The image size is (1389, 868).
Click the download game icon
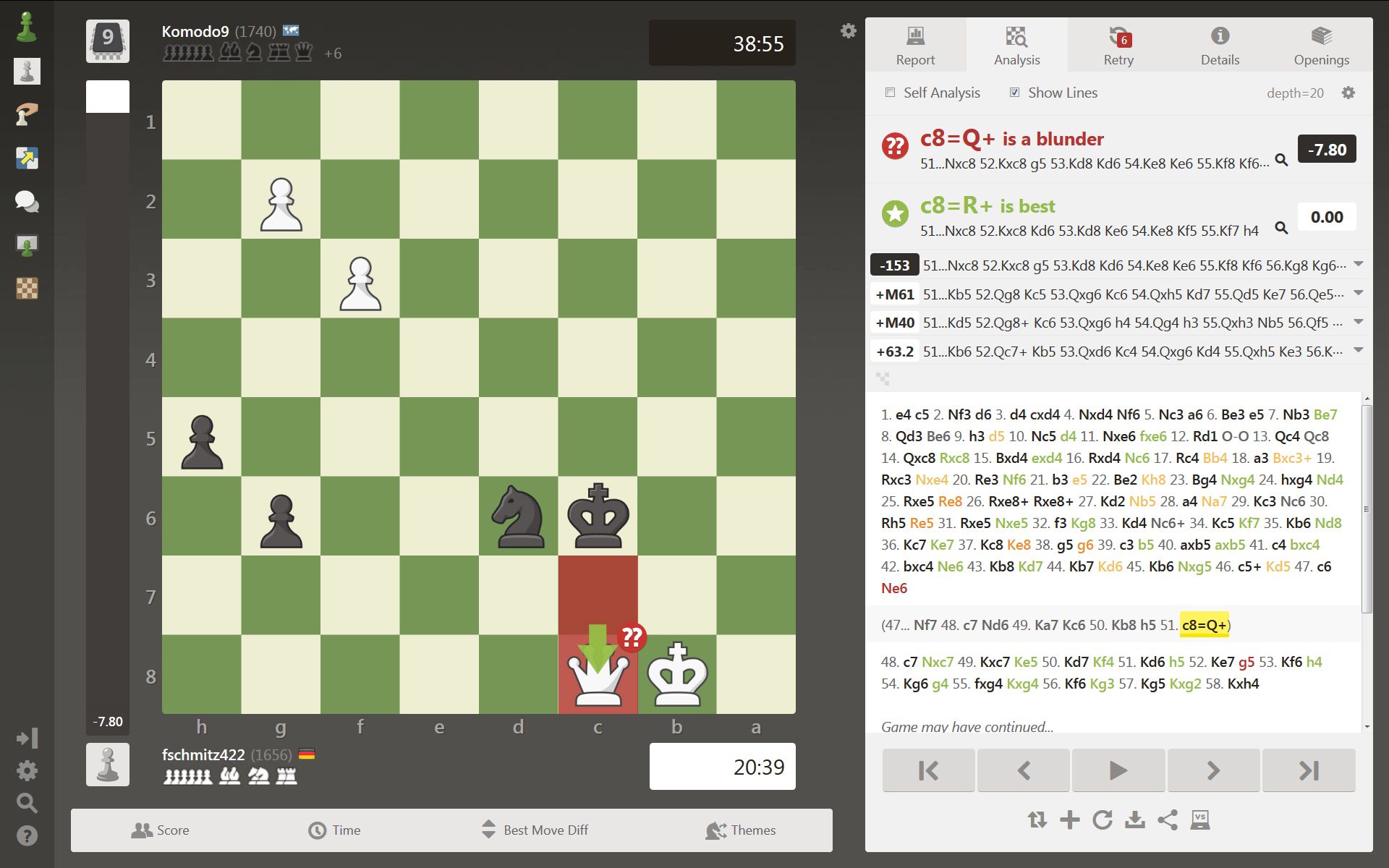1134,820
